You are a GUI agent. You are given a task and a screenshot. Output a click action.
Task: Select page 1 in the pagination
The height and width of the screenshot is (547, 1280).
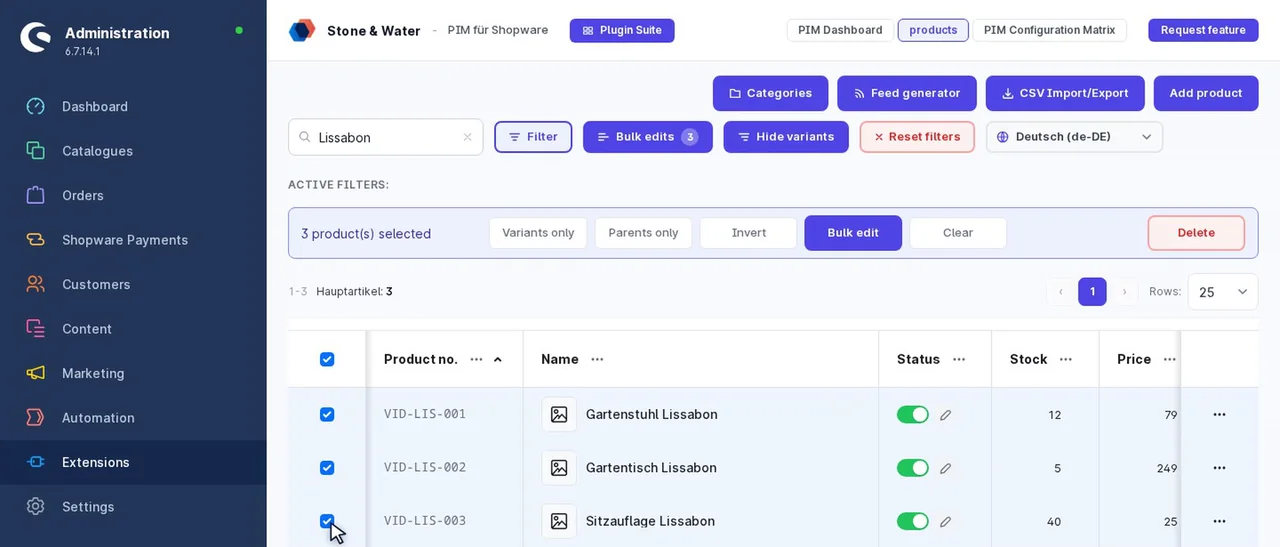tap(1092, 292)
